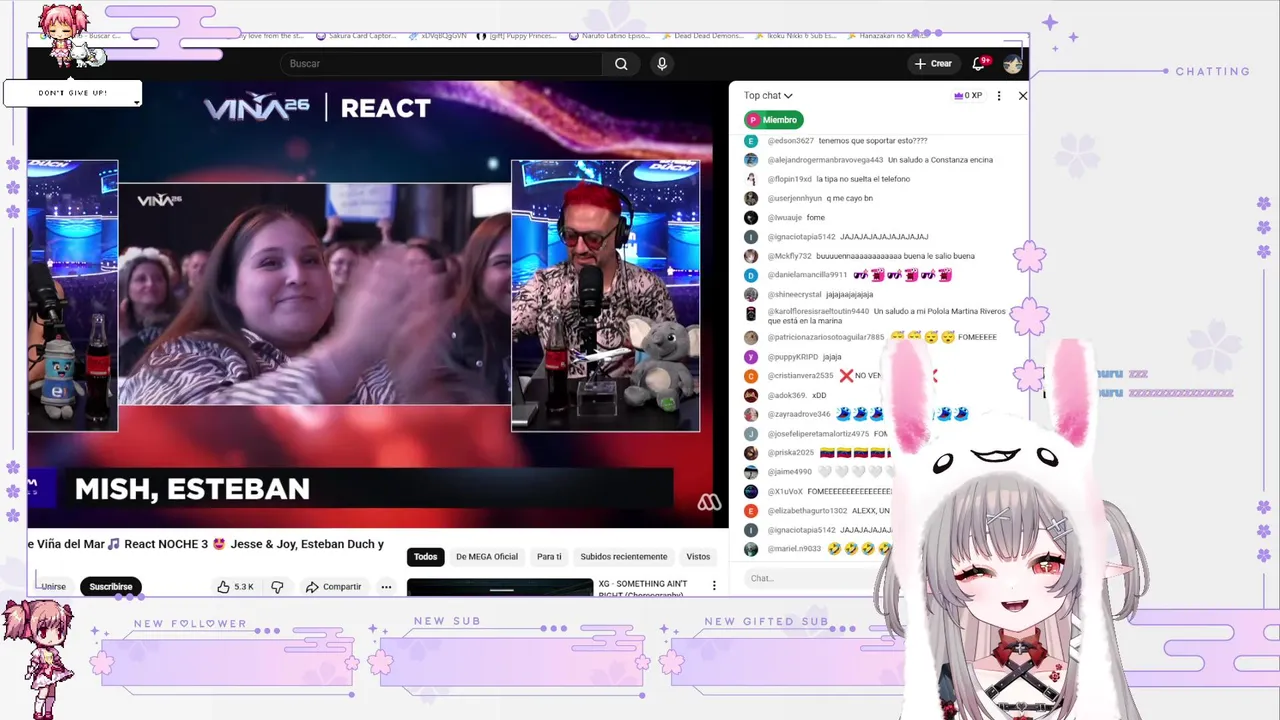The image size is (1280, 720).
Task: Select the Para ti chip
Action: click(x=549, y=557)
